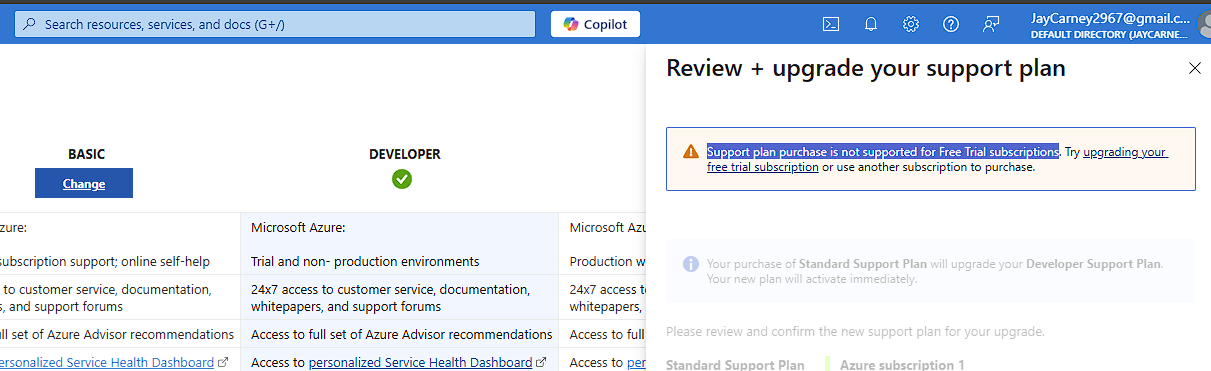The width and height of the screenshot is (1211, 371).
Task: Click 'Please review and confirm the new support plan' text
Action: 855,331
